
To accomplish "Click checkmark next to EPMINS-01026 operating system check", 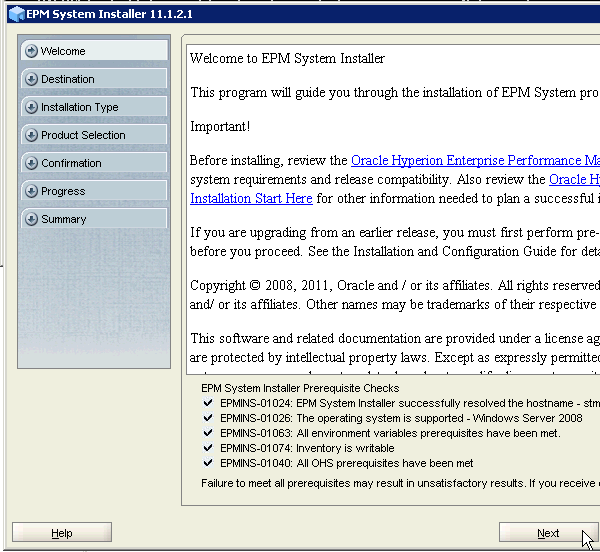I will click(x=208, y=418).
